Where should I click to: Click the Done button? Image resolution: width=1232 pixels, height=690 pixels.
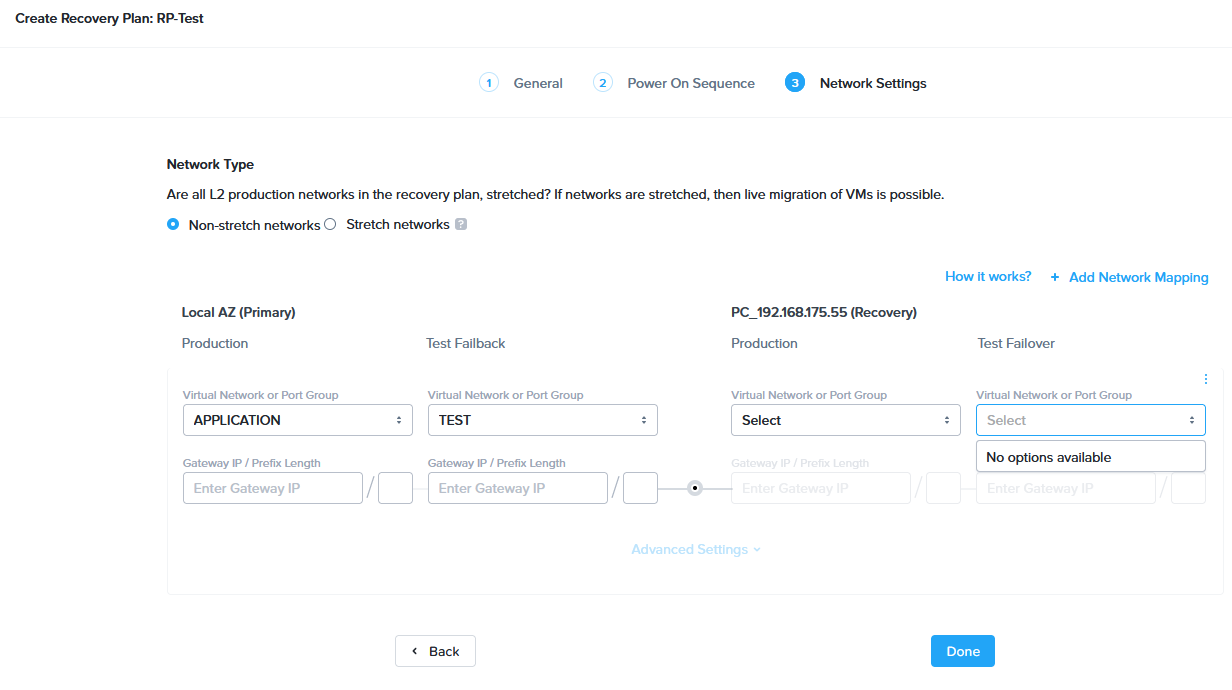point(963,651)
